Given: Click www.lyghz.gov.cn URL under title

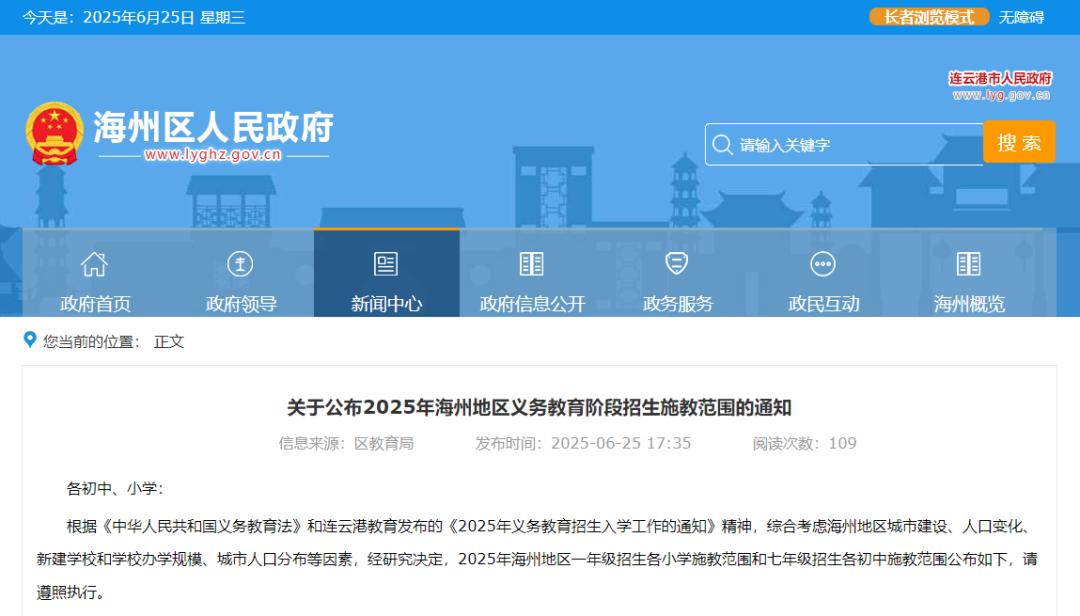Looking at the screenshot, I should pos(213,154).
